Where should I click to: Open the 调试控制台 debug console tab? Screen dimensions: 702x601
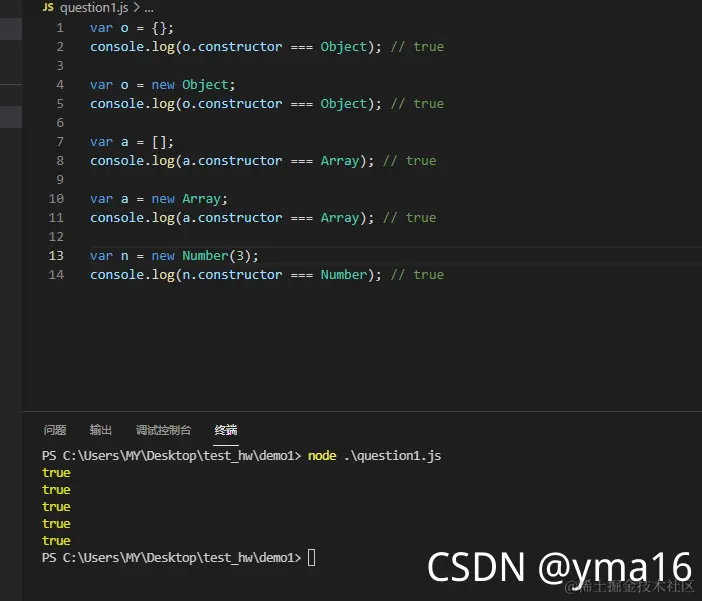pos(163,430)
